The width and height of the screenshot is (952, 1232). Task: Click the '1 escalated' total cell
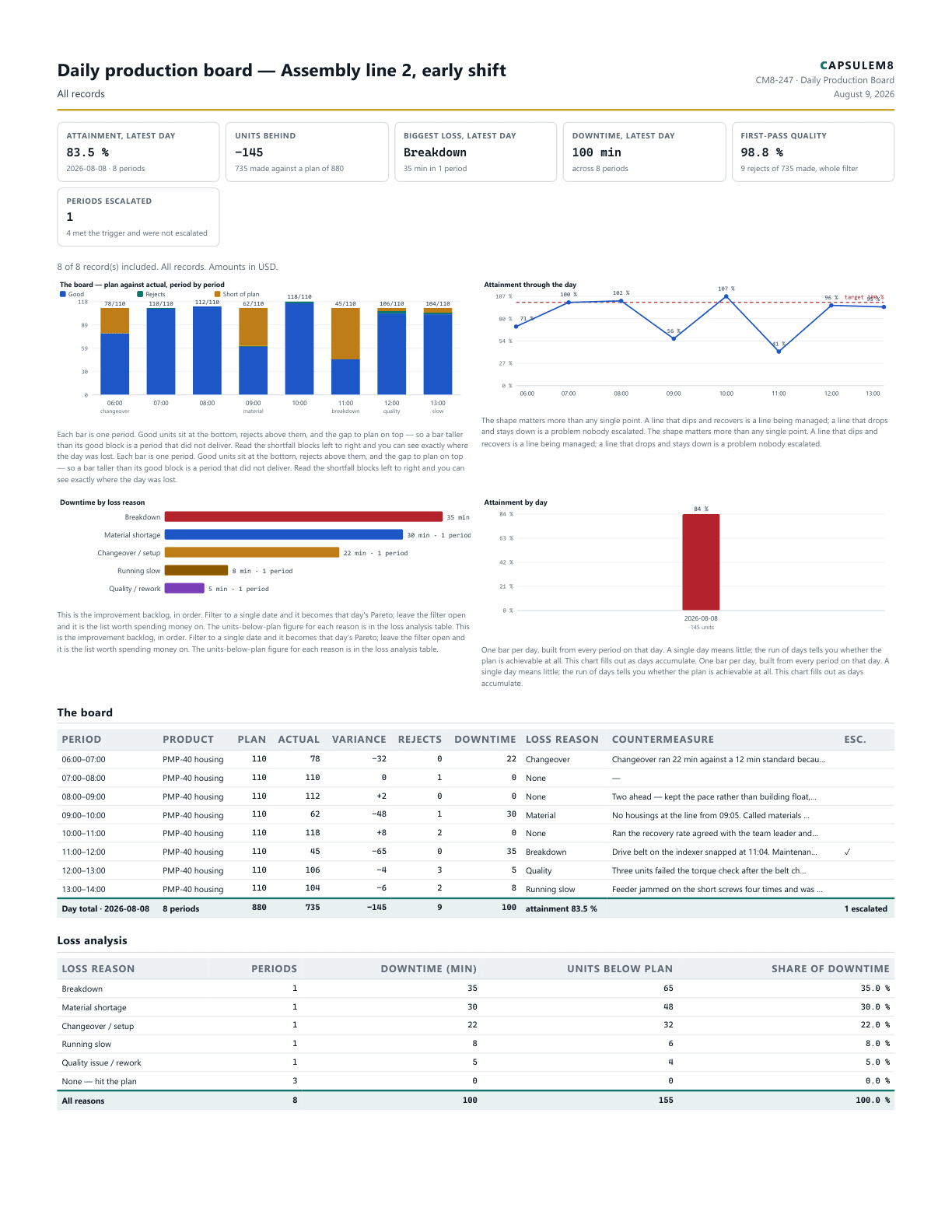[866, 909]
